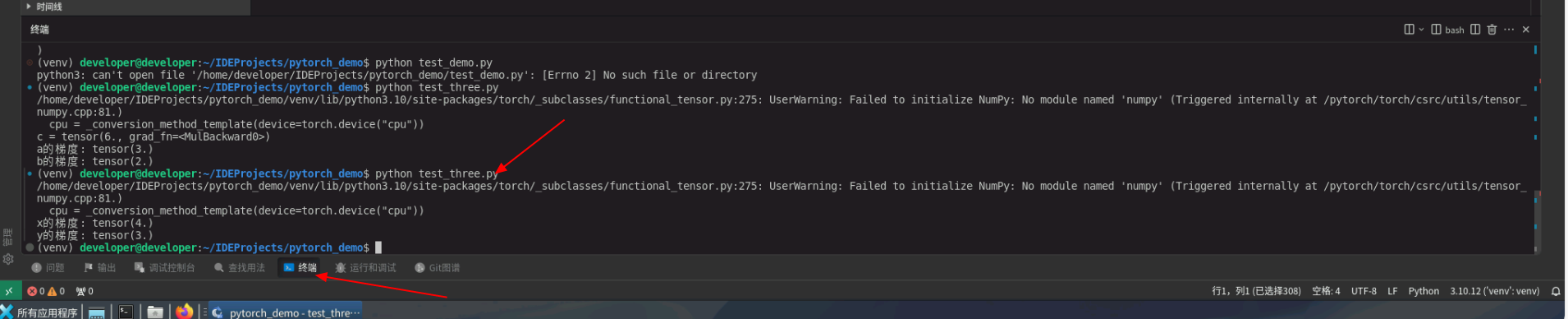Kill terminal using the trash icon
The image size is (1568, 319).
pos(1492,30)
